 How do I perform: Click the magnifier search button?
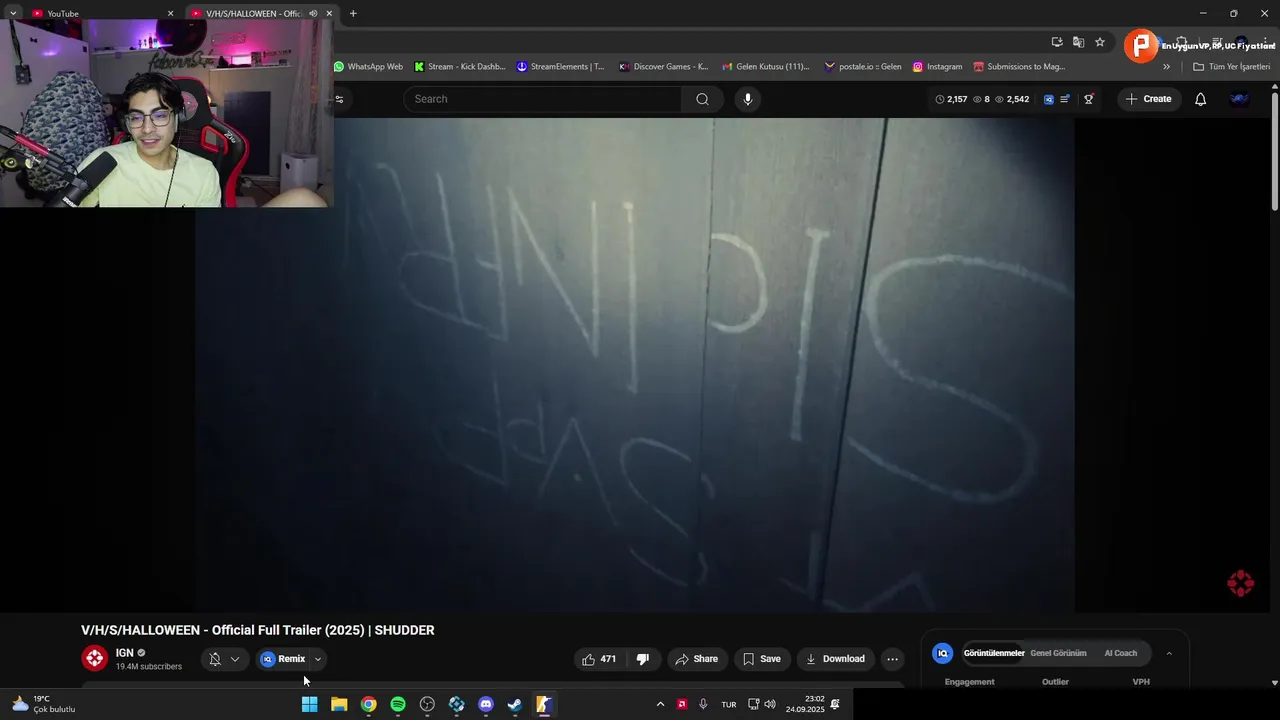point(702,99)
